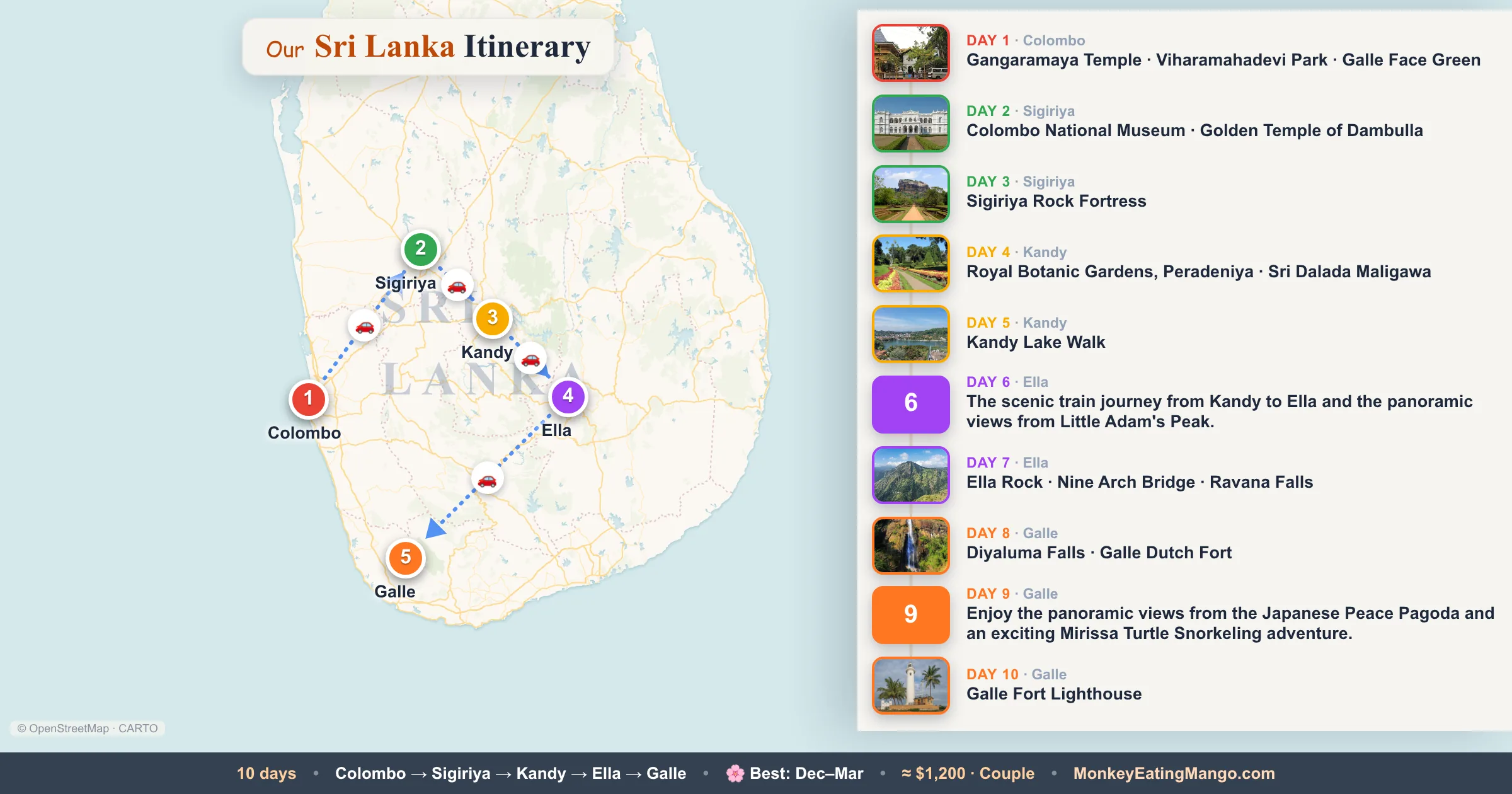
Task: Click Sigiriya Rock Fortress text
Action: (1057, 201)
